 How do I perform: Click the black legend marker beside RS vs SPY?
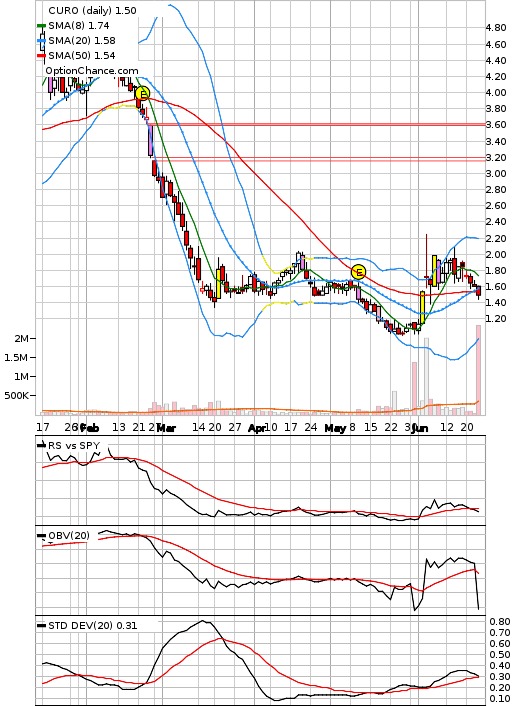pos(41,445)
